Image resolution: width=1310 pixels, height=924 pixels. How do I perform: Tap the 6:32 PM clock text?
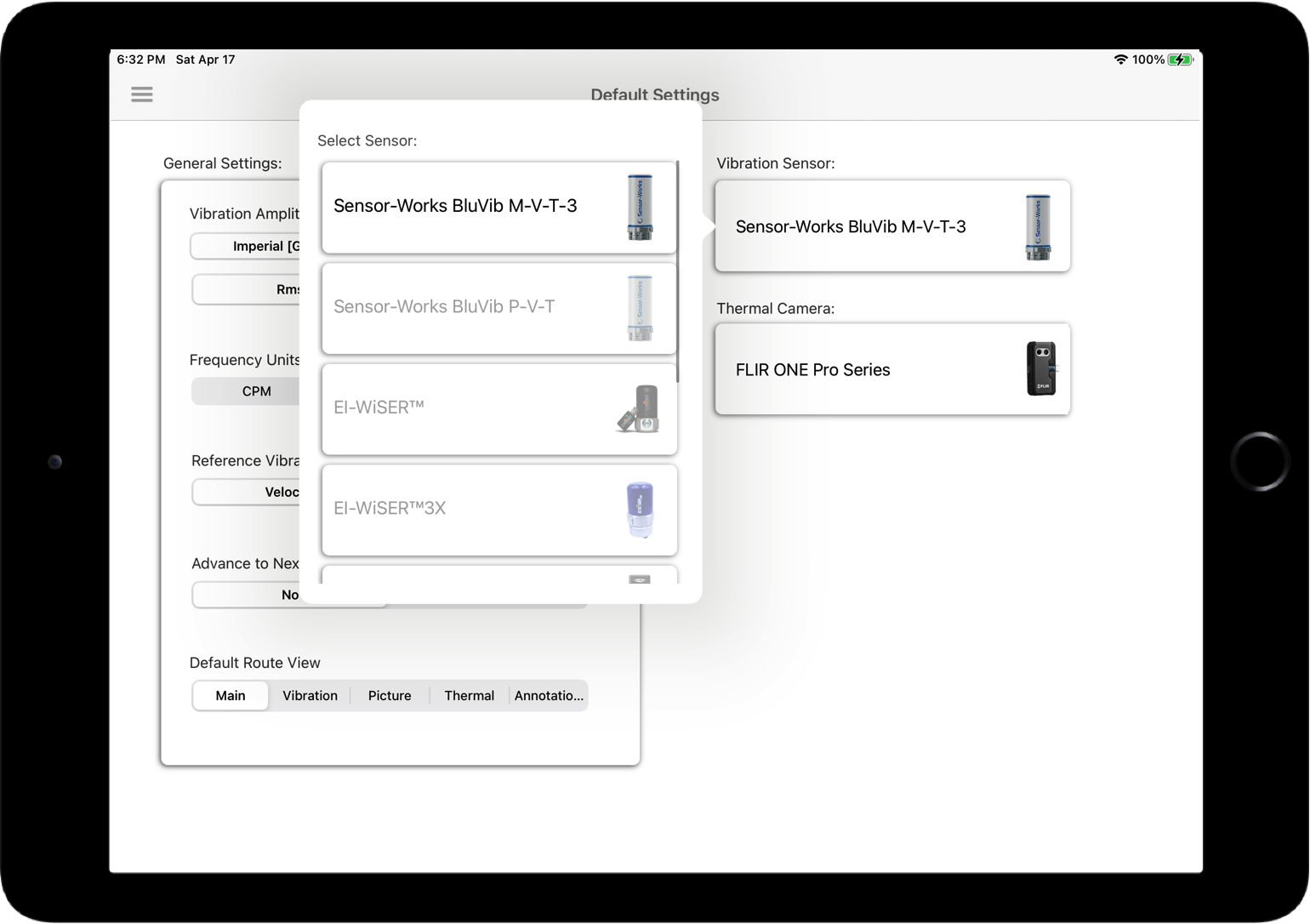(x=141, y=60)
